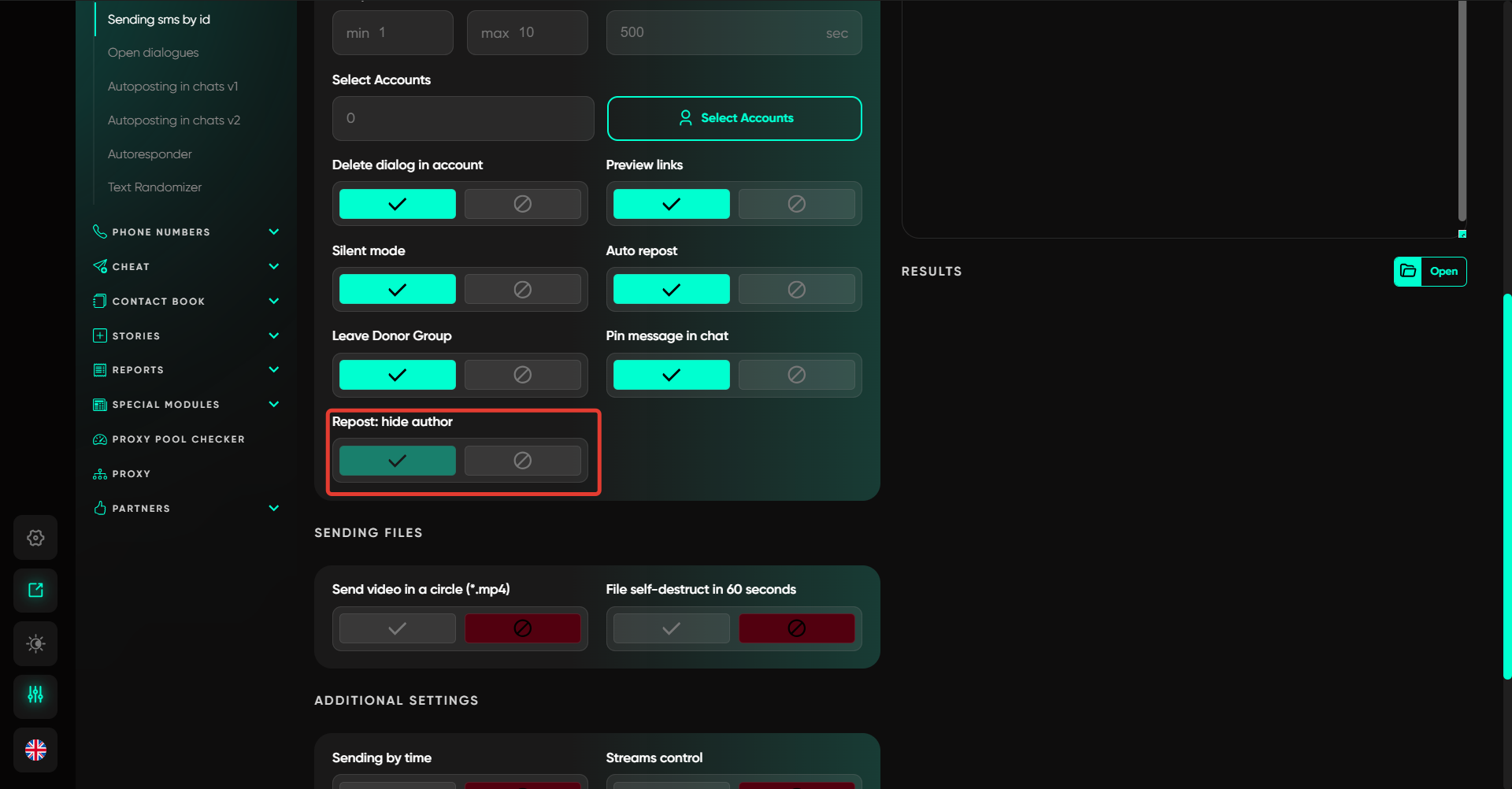Viewport: 1512px width, 789px height.
Task: Disable Silent mode with the block button
Action: point(522,290)
